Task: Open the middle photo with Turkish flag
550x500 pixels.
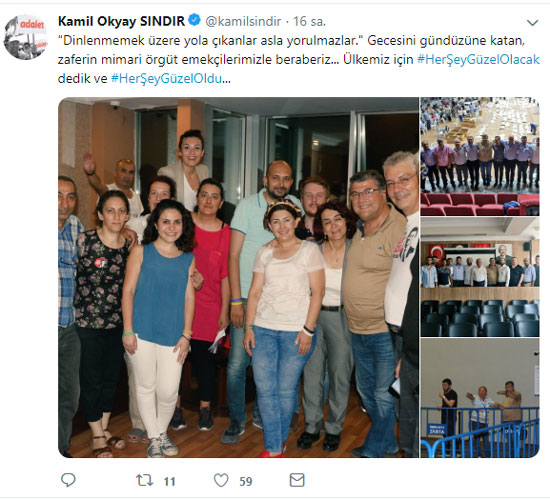Action: 479,277
